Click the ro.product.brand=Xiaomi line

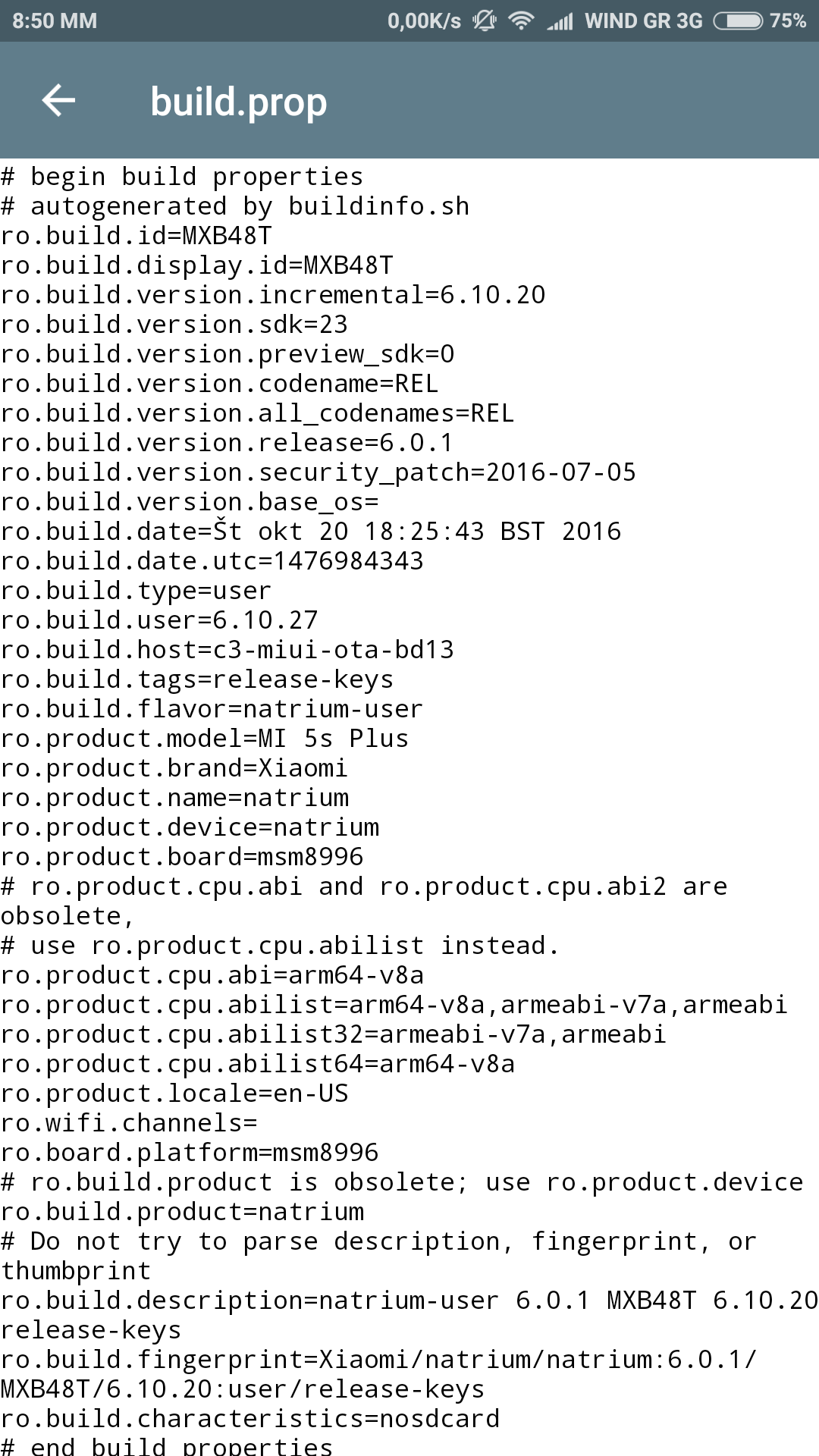pyautogui.click(x=174, y=768)
